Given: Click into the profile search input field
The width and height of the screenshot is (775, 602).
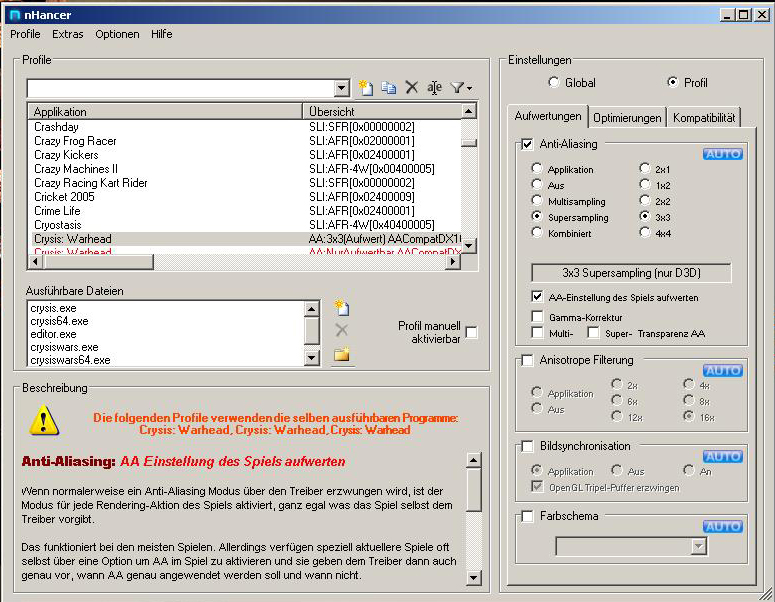Looking at the screenshot, I should [x=181, y=88].
